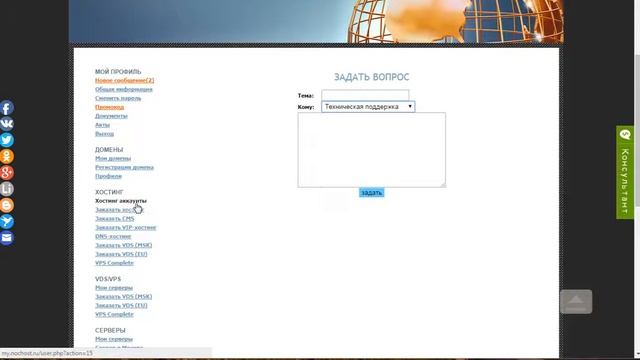
Task: Open Мои серверы under Серверы
Action: pyautogui.click(x=114, y=339)
